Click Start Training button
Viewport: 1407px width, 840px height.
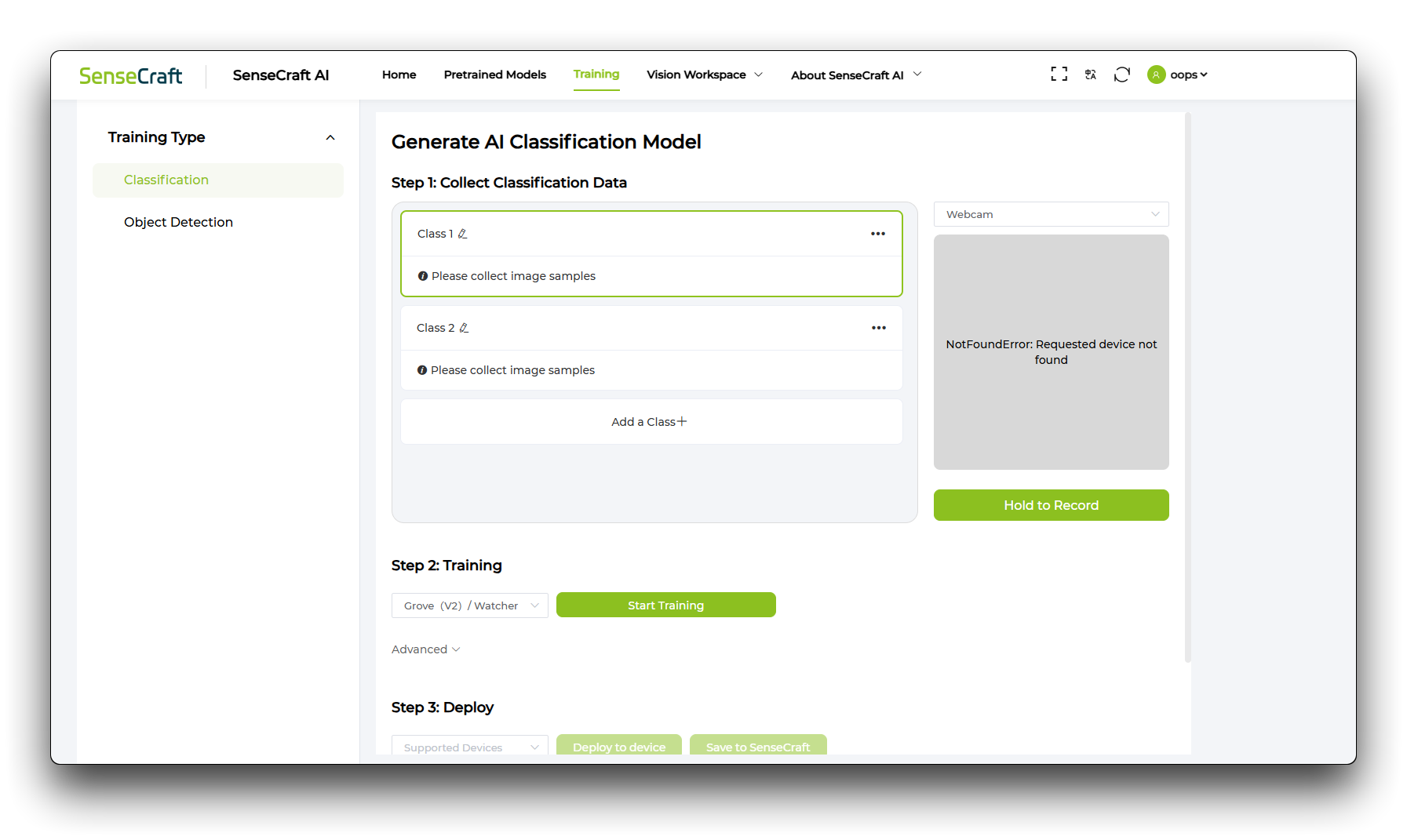click(665, 605)
